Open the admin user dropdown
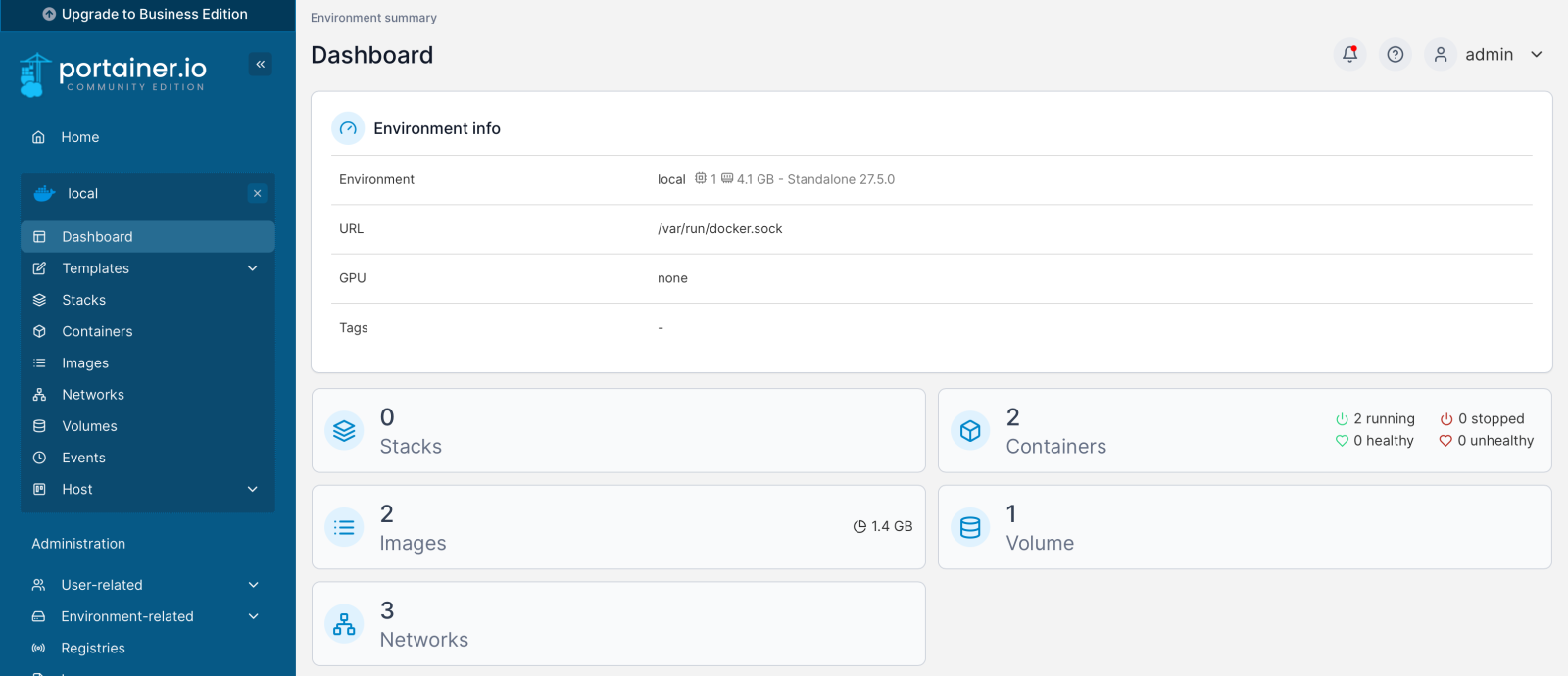The width and height of the screenshot is (1568, 676). click(1488, 55)
